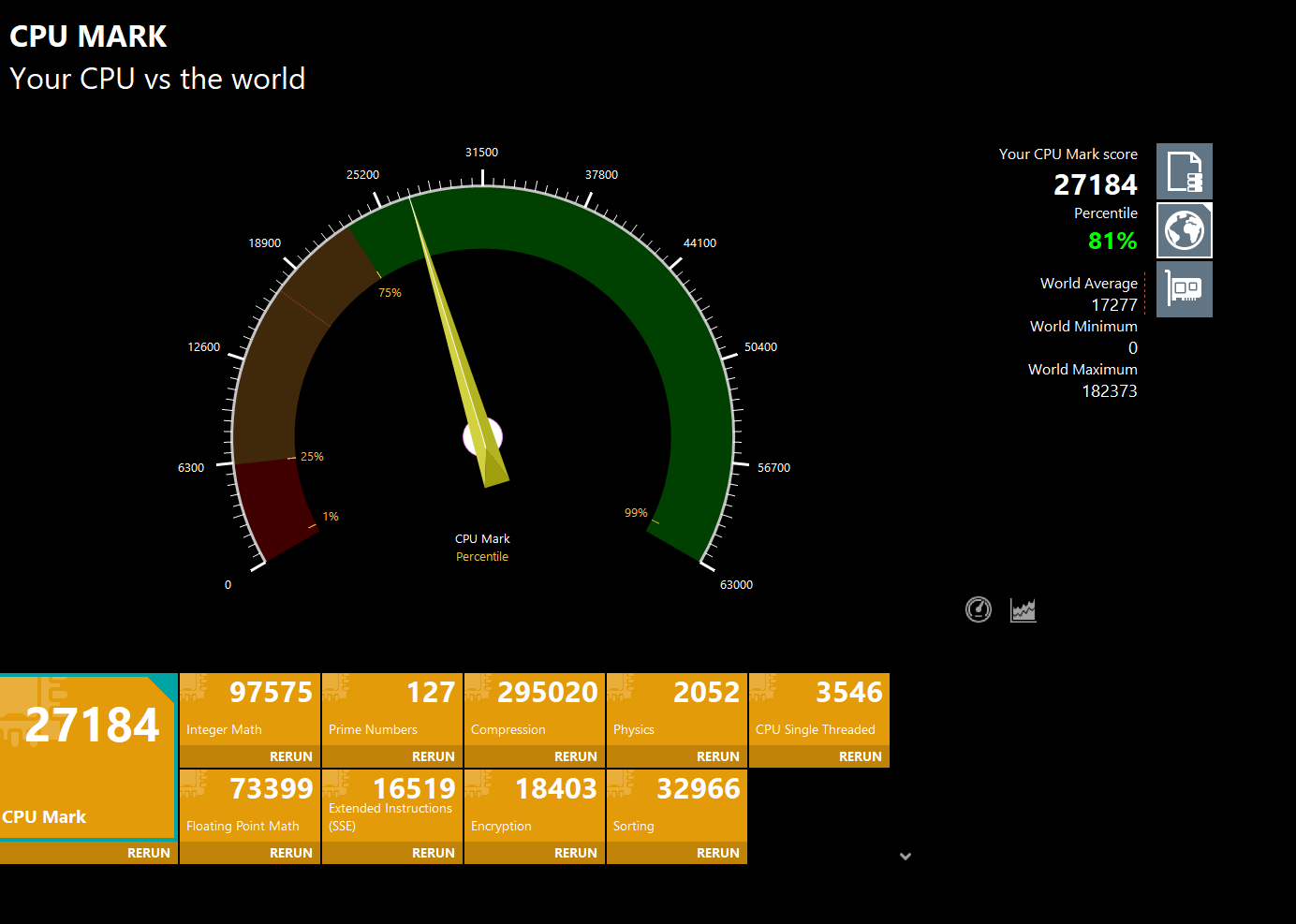The height and width of the screenshot is (924, 1296).
Task: Rerun the Prime Numbers test
Action: [433, 756]
